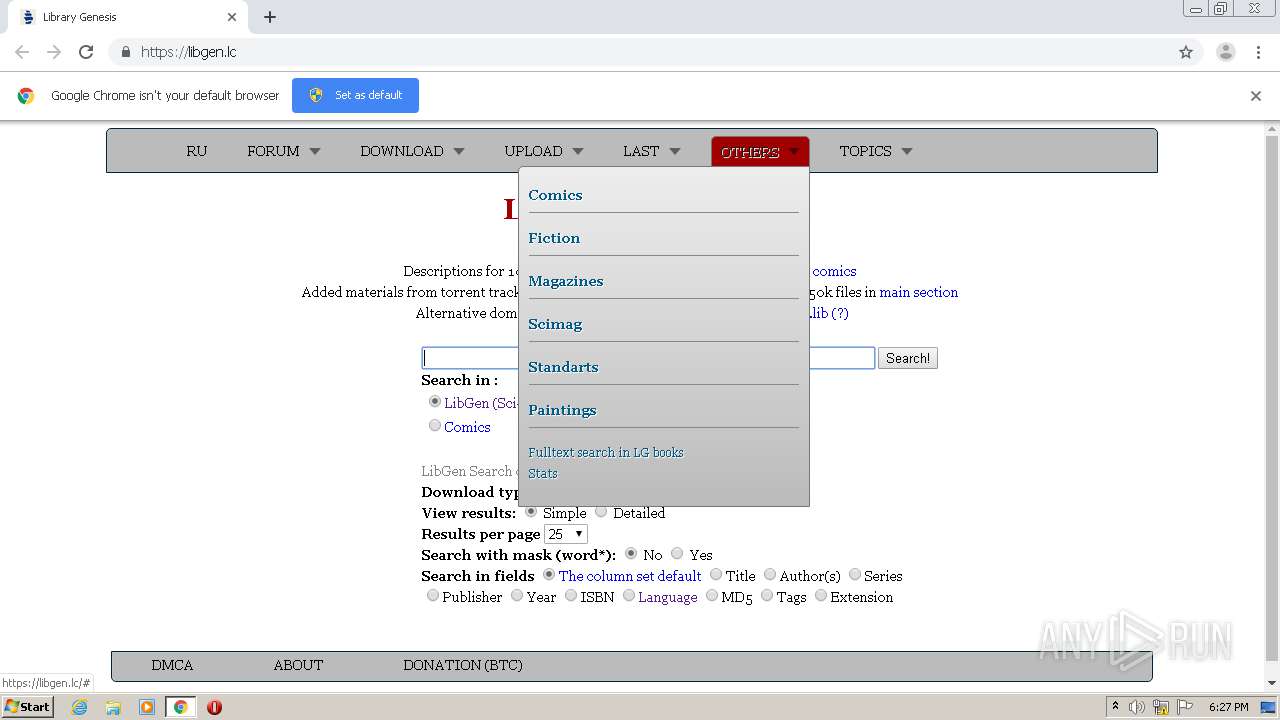Select the Comics search radio button

[435, 425]
